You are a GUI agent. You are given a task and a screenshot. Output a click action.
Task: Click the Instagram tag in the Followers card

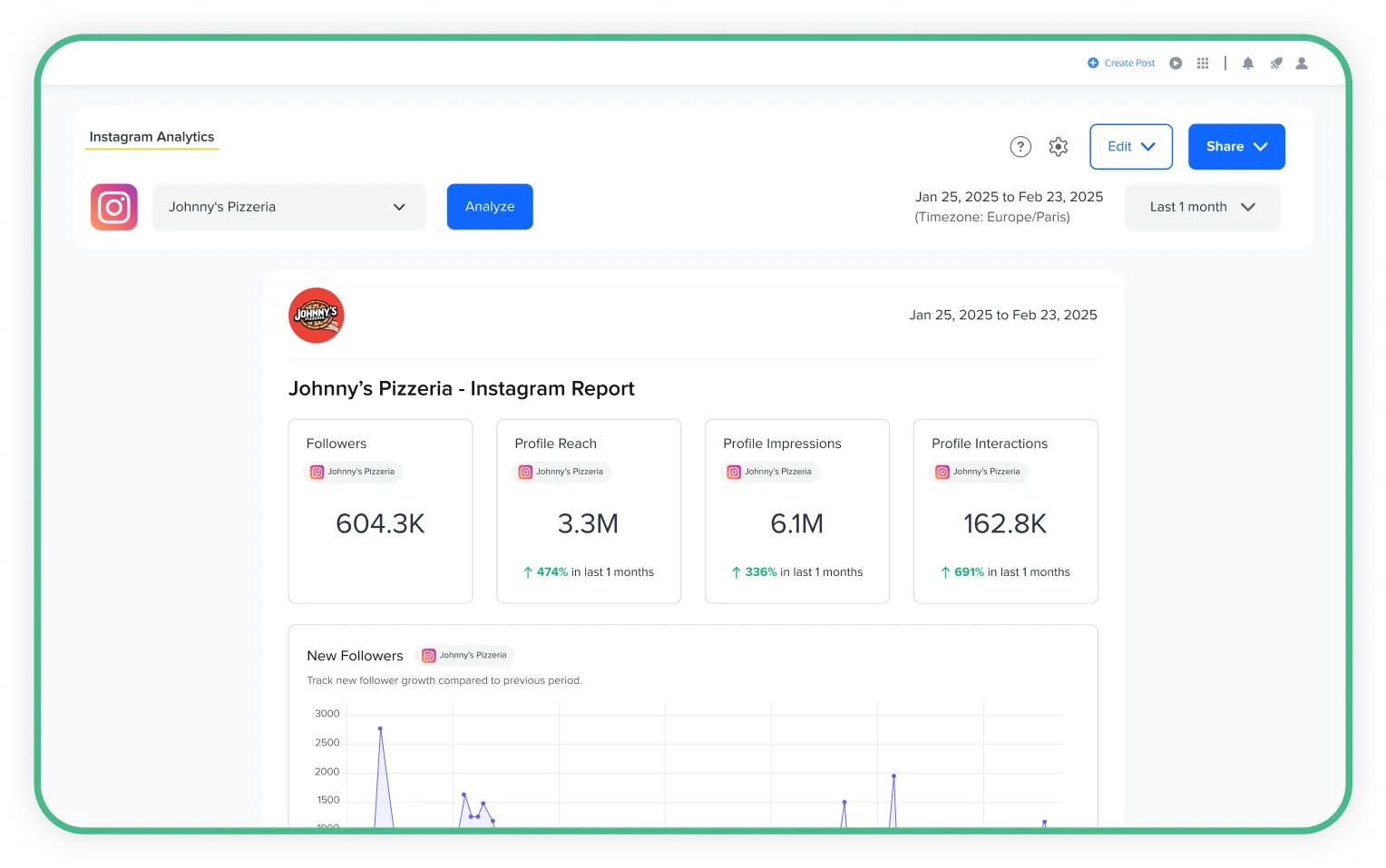tap(353, 472)
